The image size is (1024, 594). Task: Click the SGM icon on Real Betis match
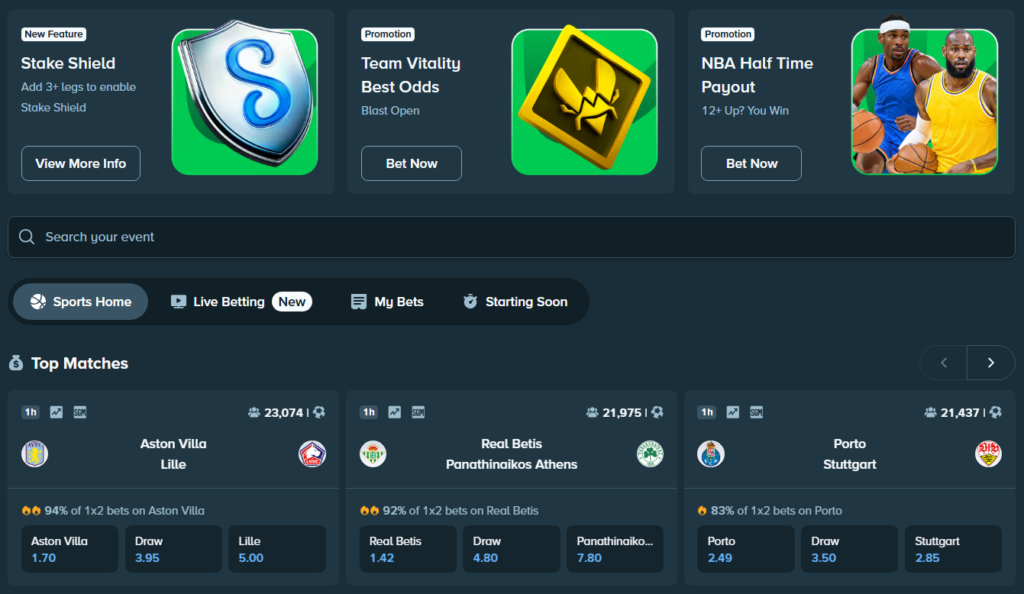tap(418, 412)
